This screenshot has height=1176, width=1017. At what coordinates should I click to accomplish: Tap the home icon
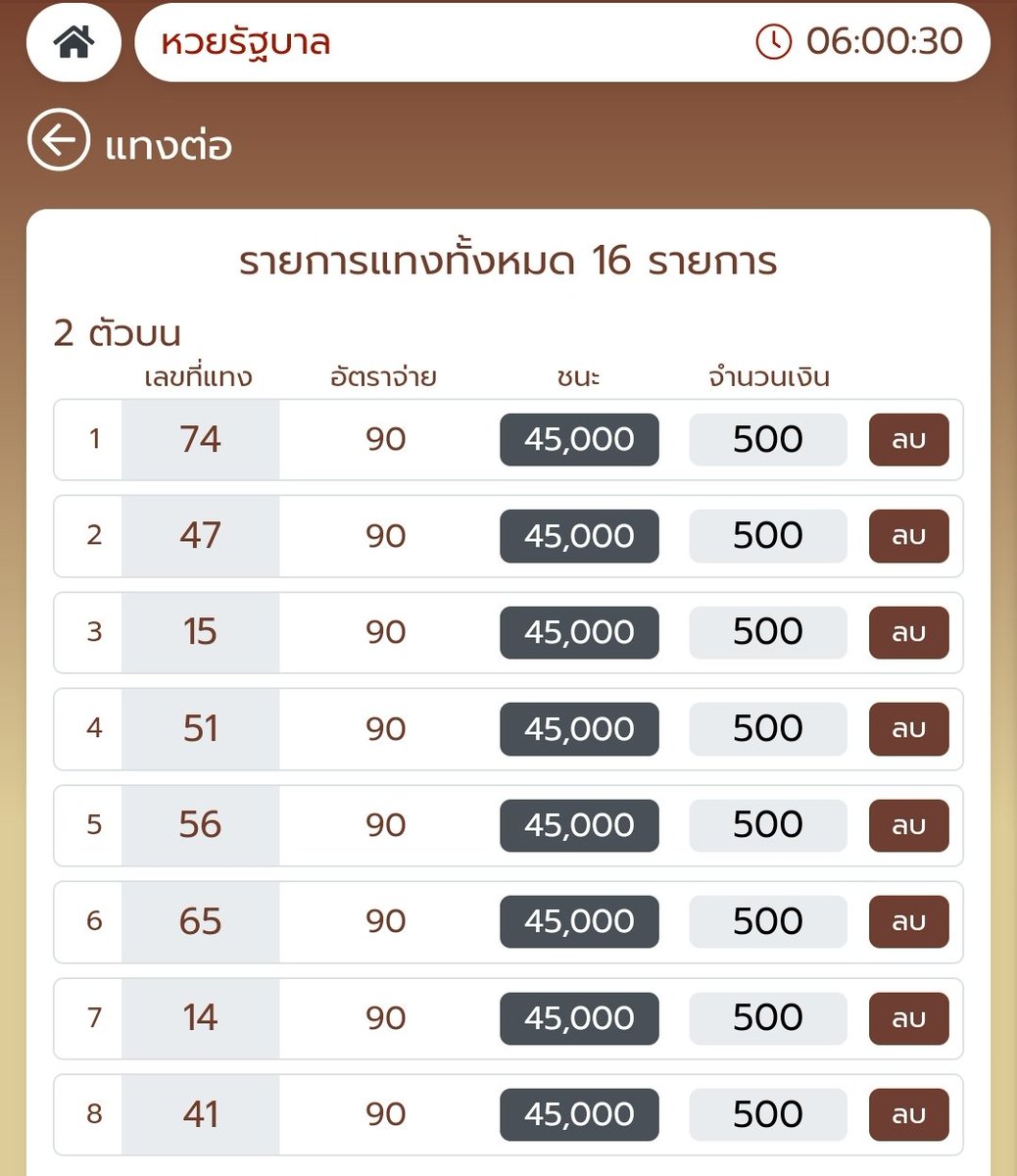coord(73,43)
